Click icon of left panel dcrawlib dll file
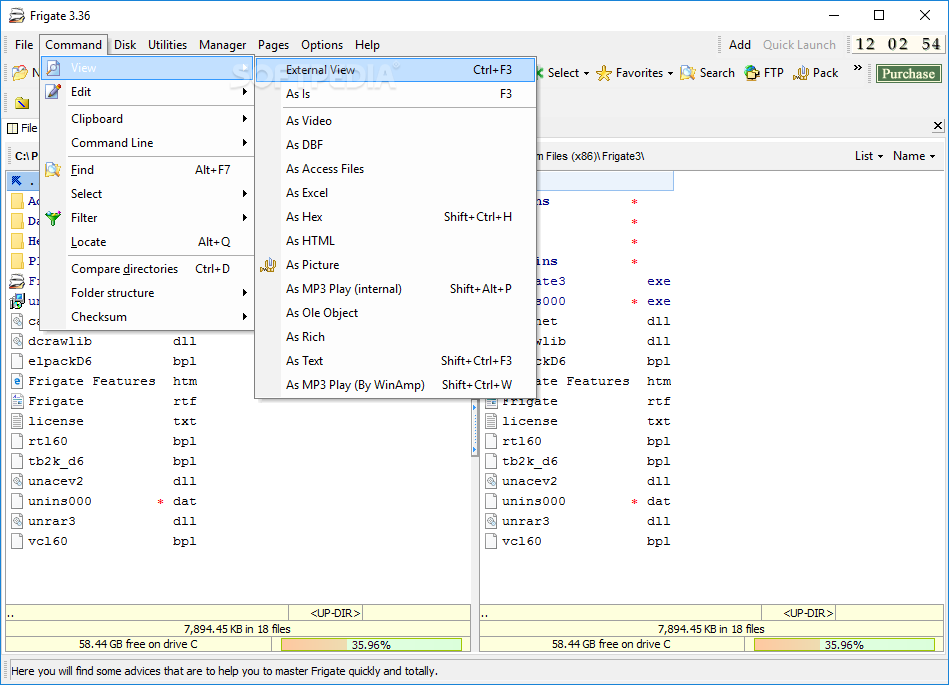Screen dimensions: 949x685 point(18,341)
